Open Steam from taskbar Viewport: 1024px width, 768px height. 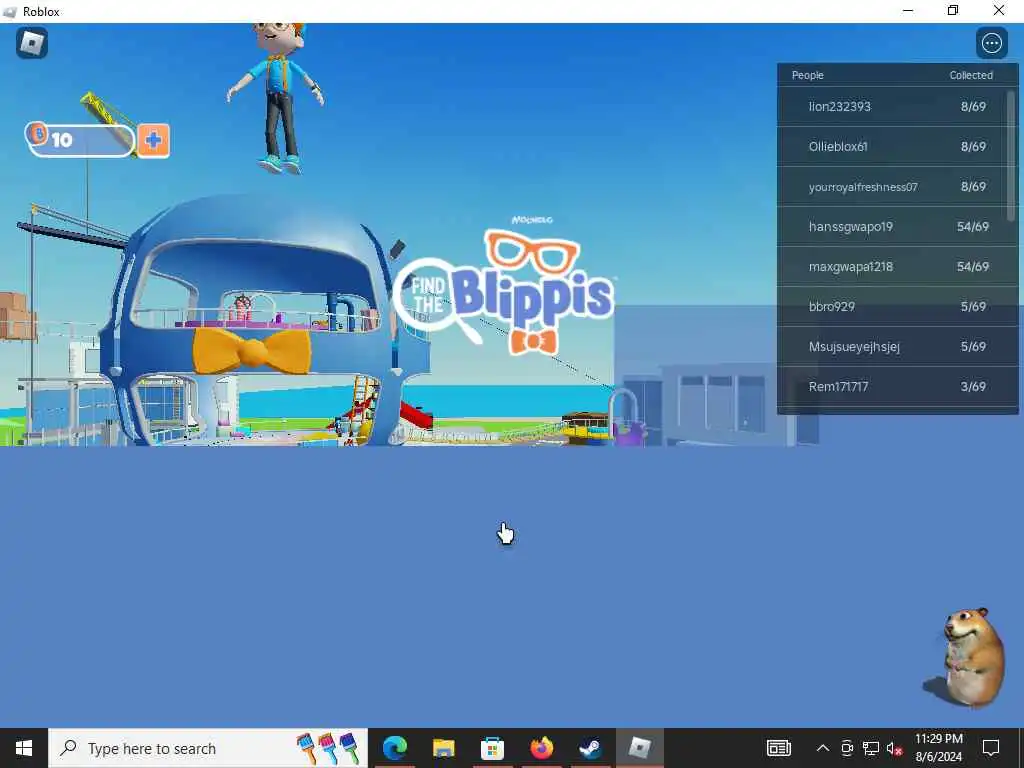tap(590, 748)
